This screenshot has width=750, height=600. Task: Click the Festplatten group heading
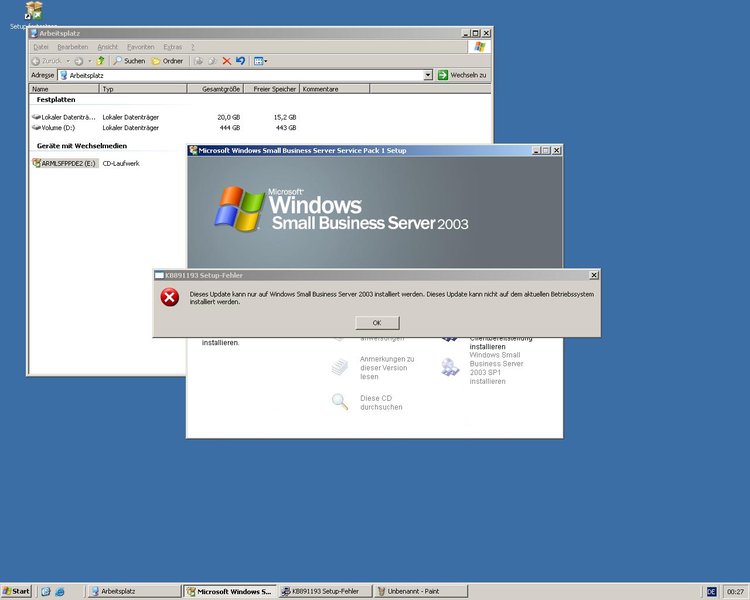pos(56,100)
